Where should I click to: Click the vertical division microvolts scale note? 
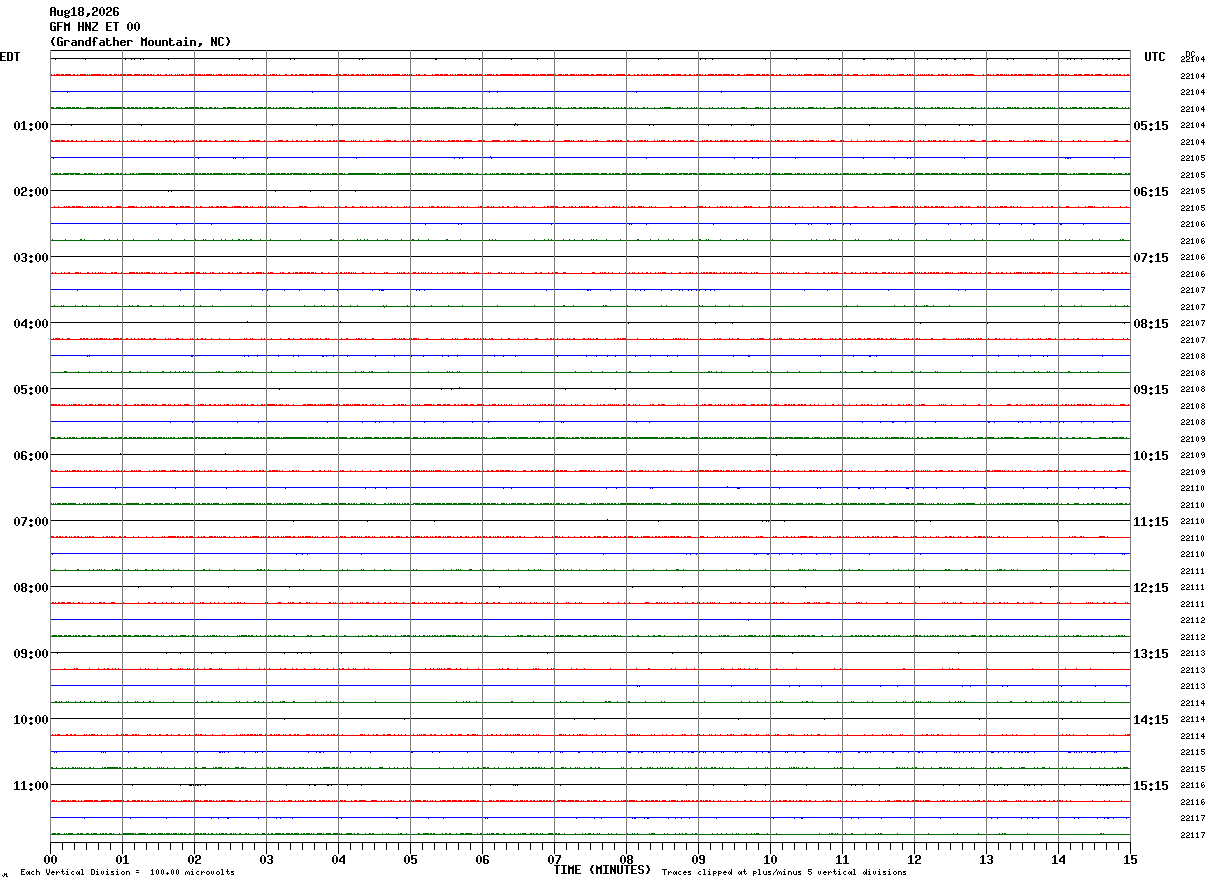click(x=127, y=873)
